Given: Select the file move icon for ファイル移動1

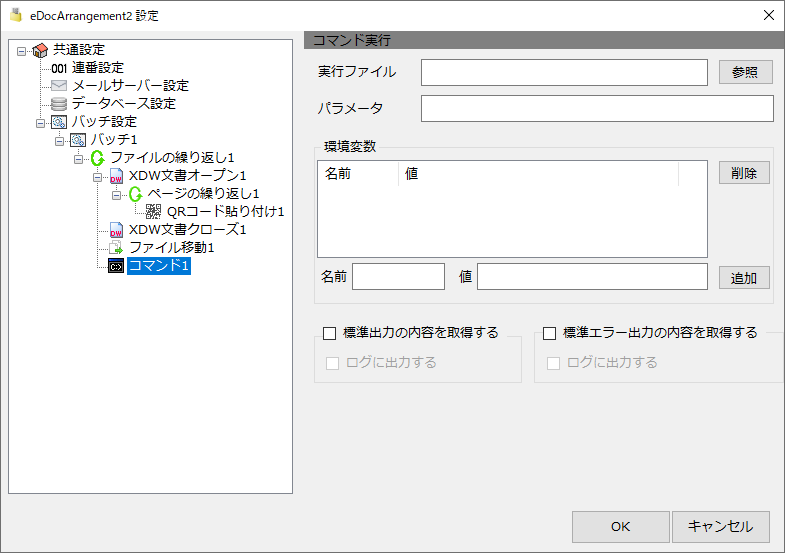Looking at the screenshot, I should [x=116, y=247].
